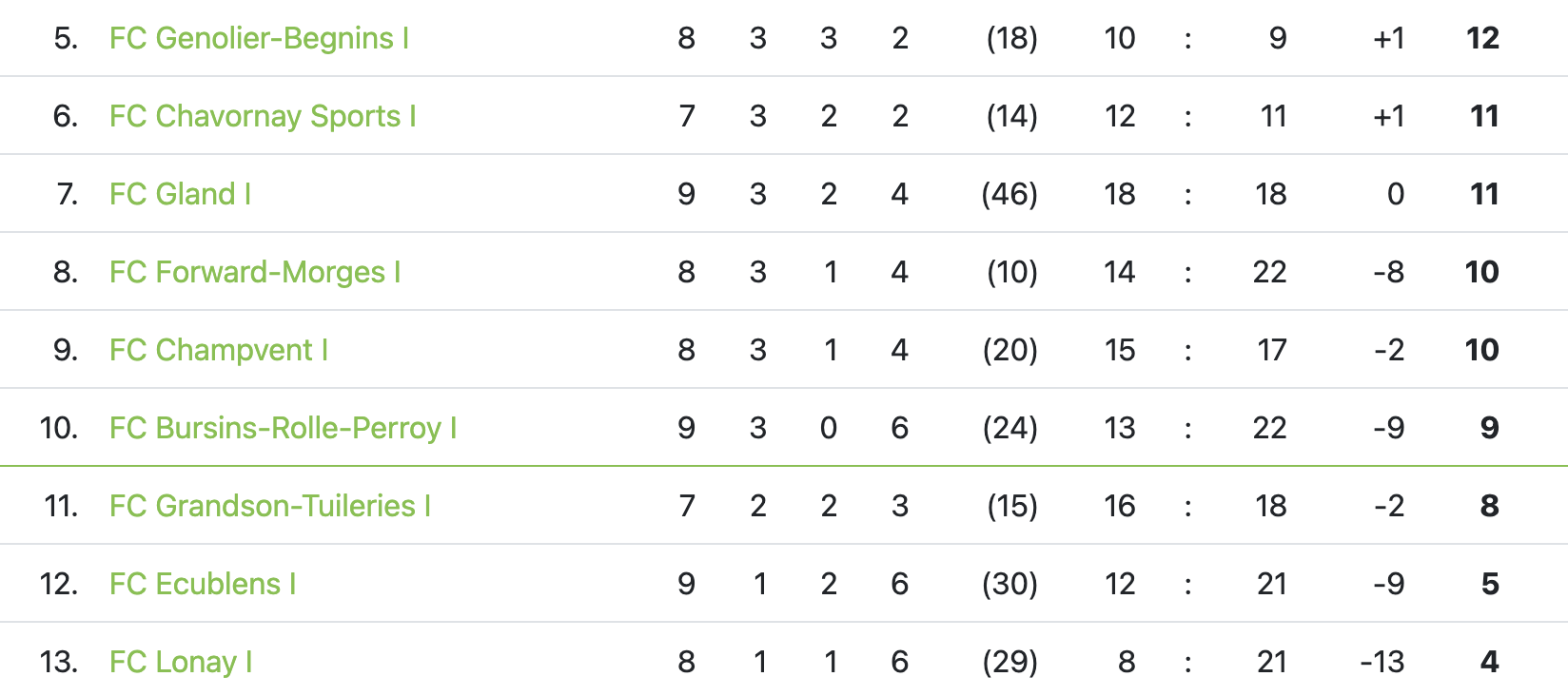Image resolution: width=1568 pixels, height=696 pixels.
Task: Click the FC Grandson-Tuileries I link
Action: pyautogui.click(x=270, y=506)
